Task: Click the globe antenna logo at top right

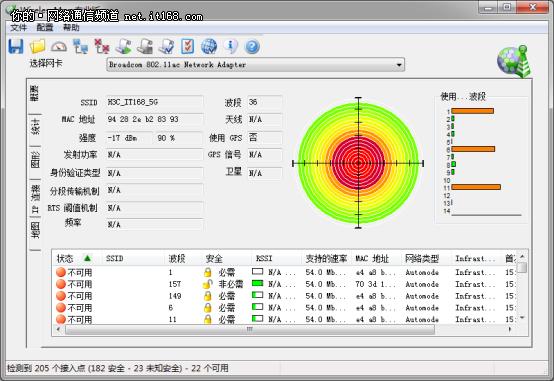Action: (x=514, y=61)
